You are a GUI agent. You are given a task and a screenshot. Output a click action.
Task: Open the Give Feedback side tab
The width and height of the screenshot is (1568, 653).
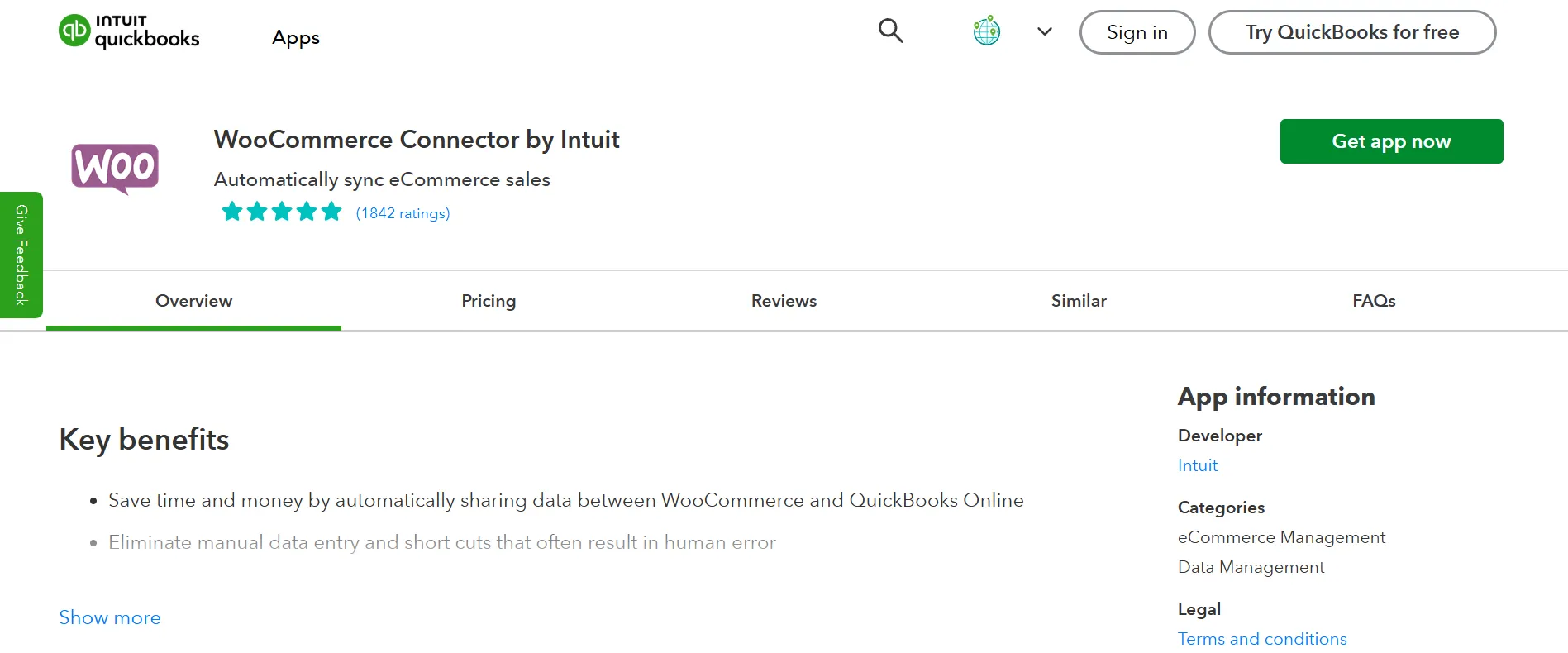click(21, 255)
